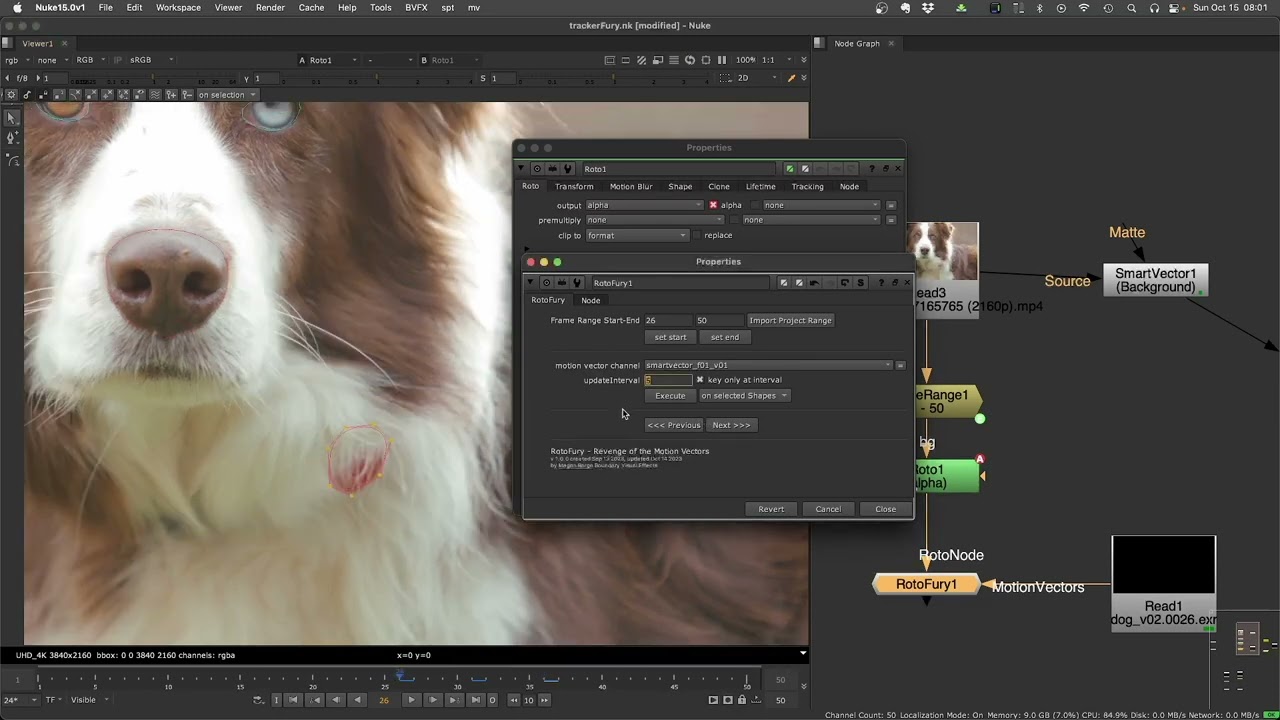Screen dimensions: 1280x720
Task: Toggle the alpha channel checkbox
Action: pos(713,205)
